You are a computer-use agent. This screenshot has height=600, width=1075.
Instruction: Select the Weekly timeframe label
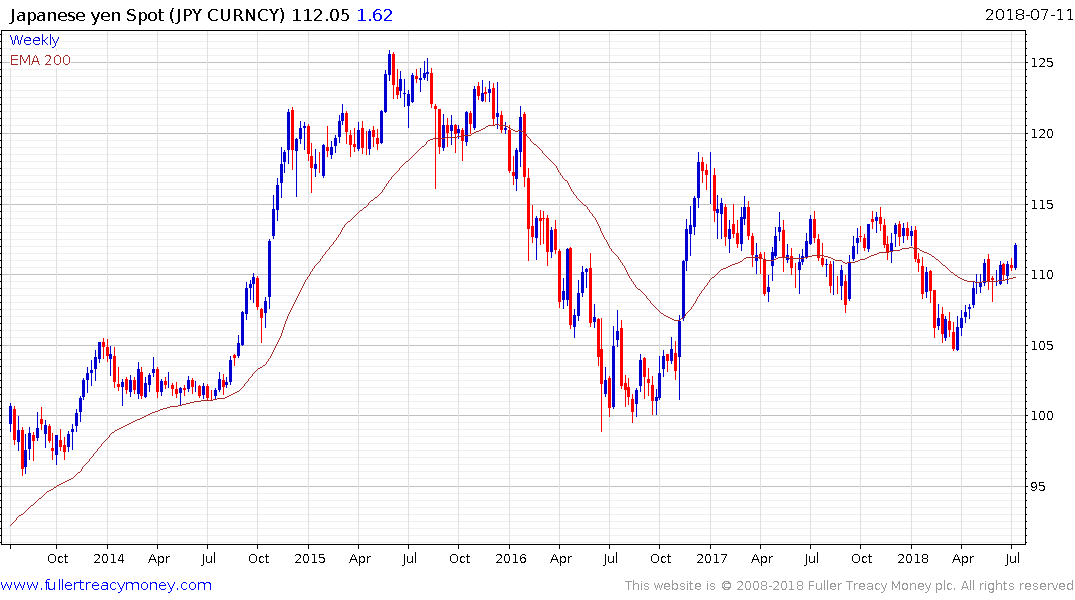click(34, 40)
